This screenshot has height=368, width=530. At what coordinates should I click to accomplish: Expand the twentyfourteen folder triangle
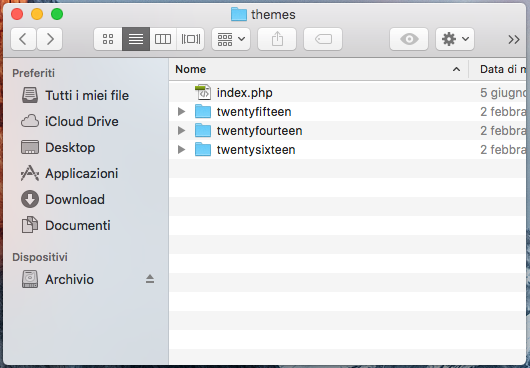(182, 130)
